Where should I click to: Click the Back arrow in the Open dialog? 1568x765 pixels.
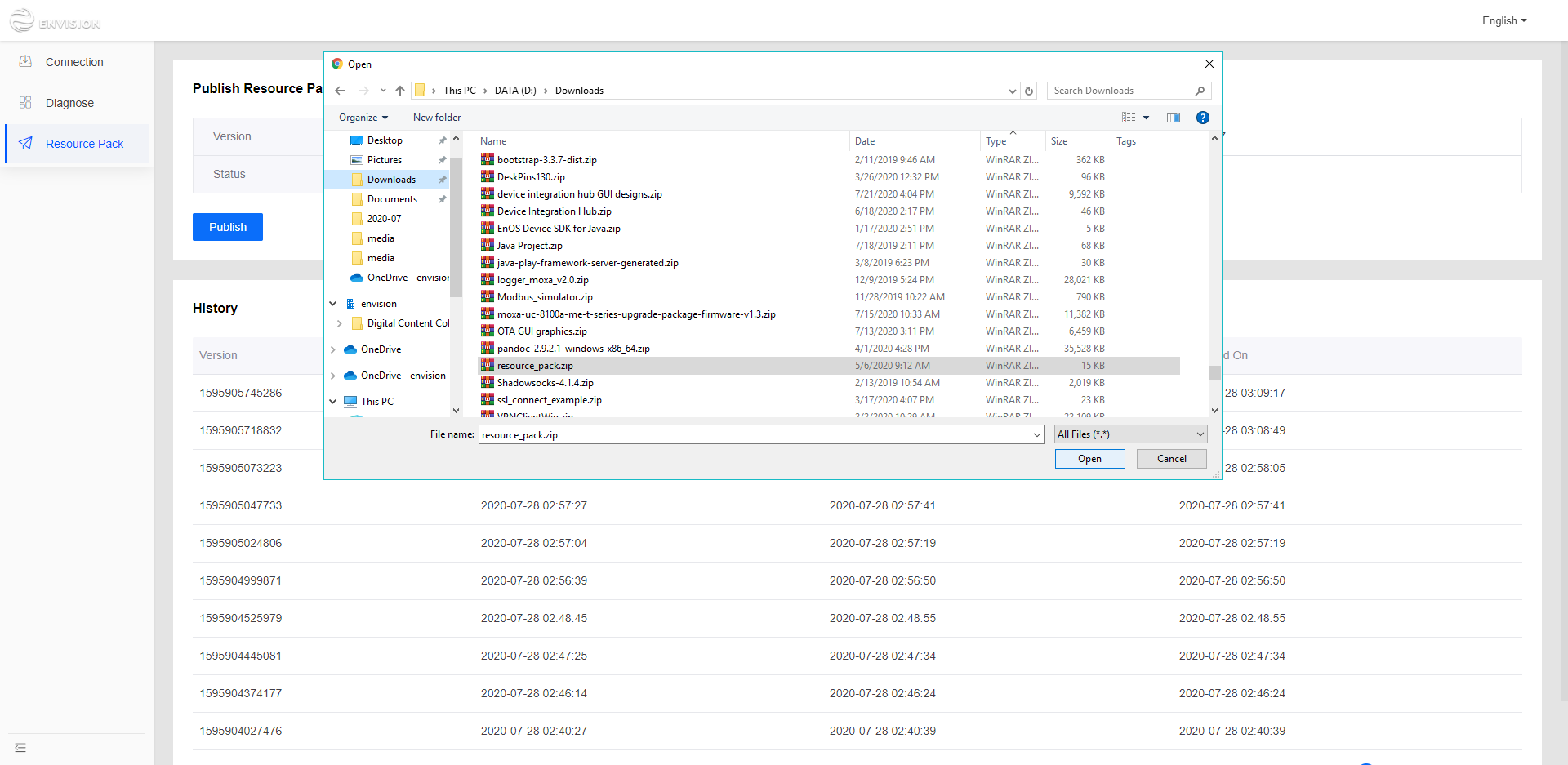click(x=340, y=91)
